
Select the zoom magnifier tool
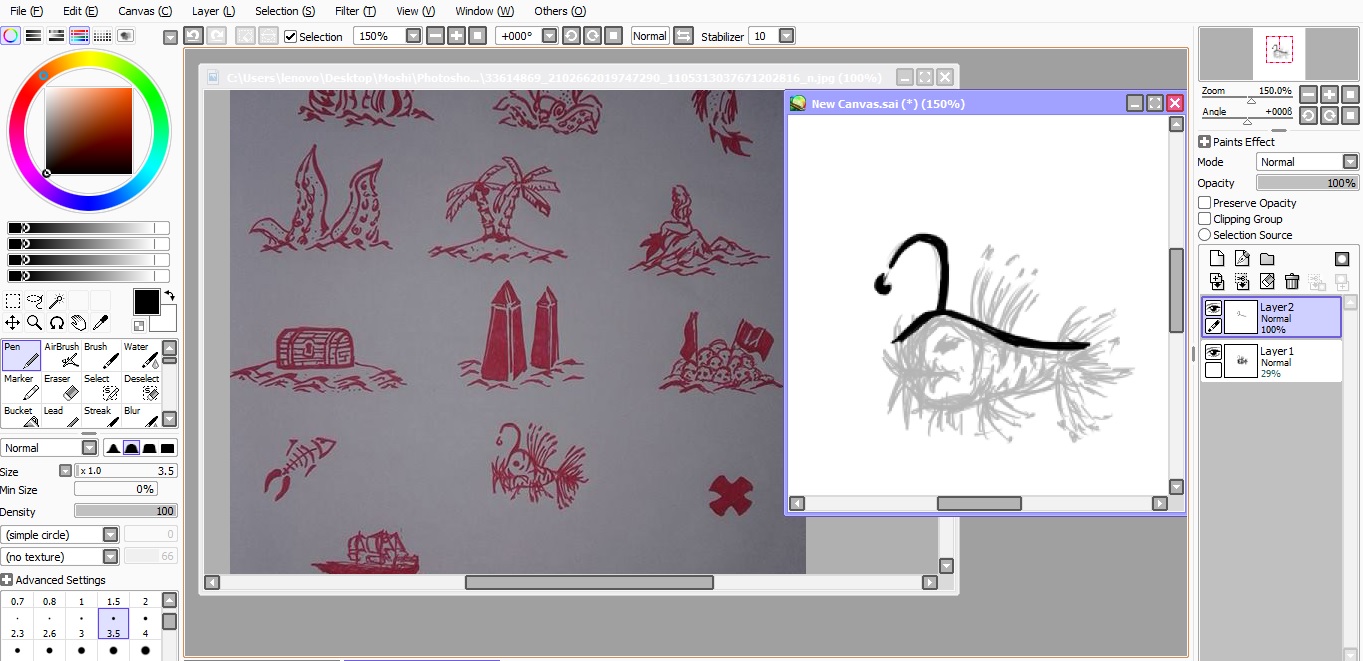coord(34,322)
